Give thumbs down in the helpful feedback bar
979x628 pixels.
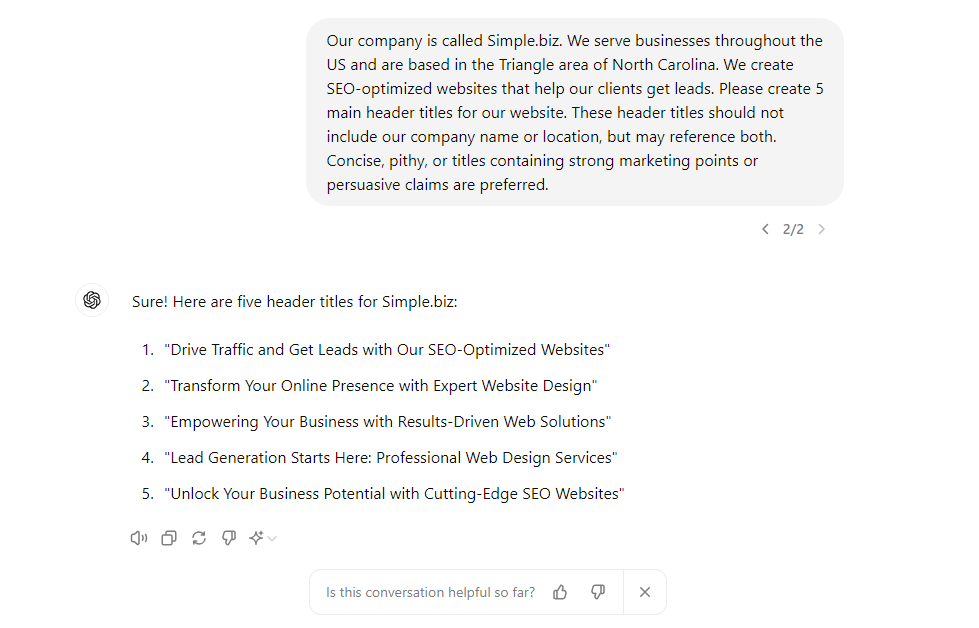598,592
